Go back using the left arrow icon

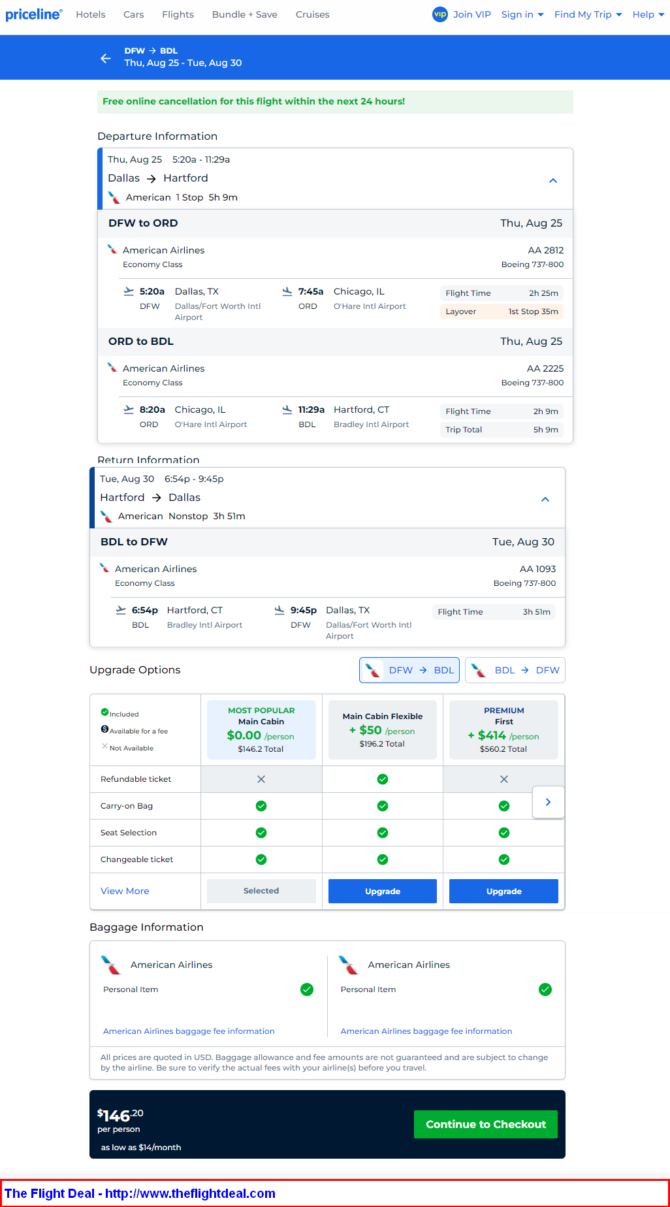pos(105,58)
